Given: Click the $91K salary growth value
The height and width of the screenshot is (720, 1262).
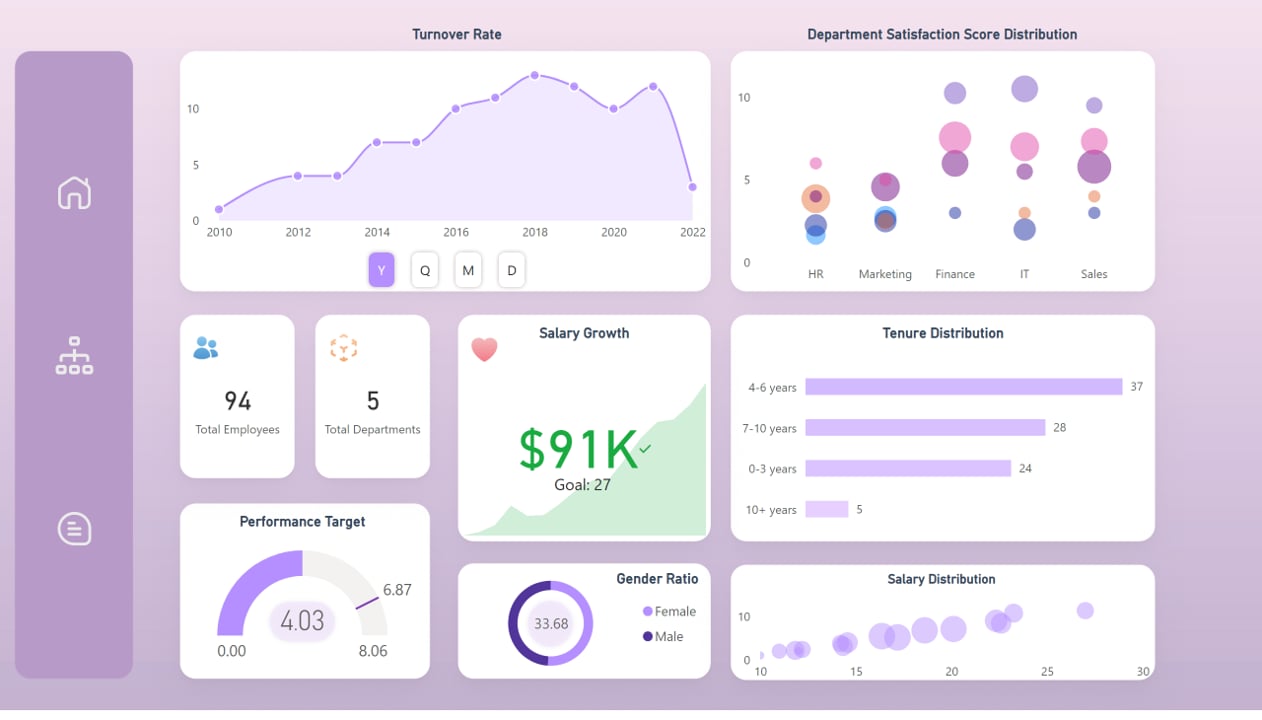Looking at the screenshot, I should (578, 449).
